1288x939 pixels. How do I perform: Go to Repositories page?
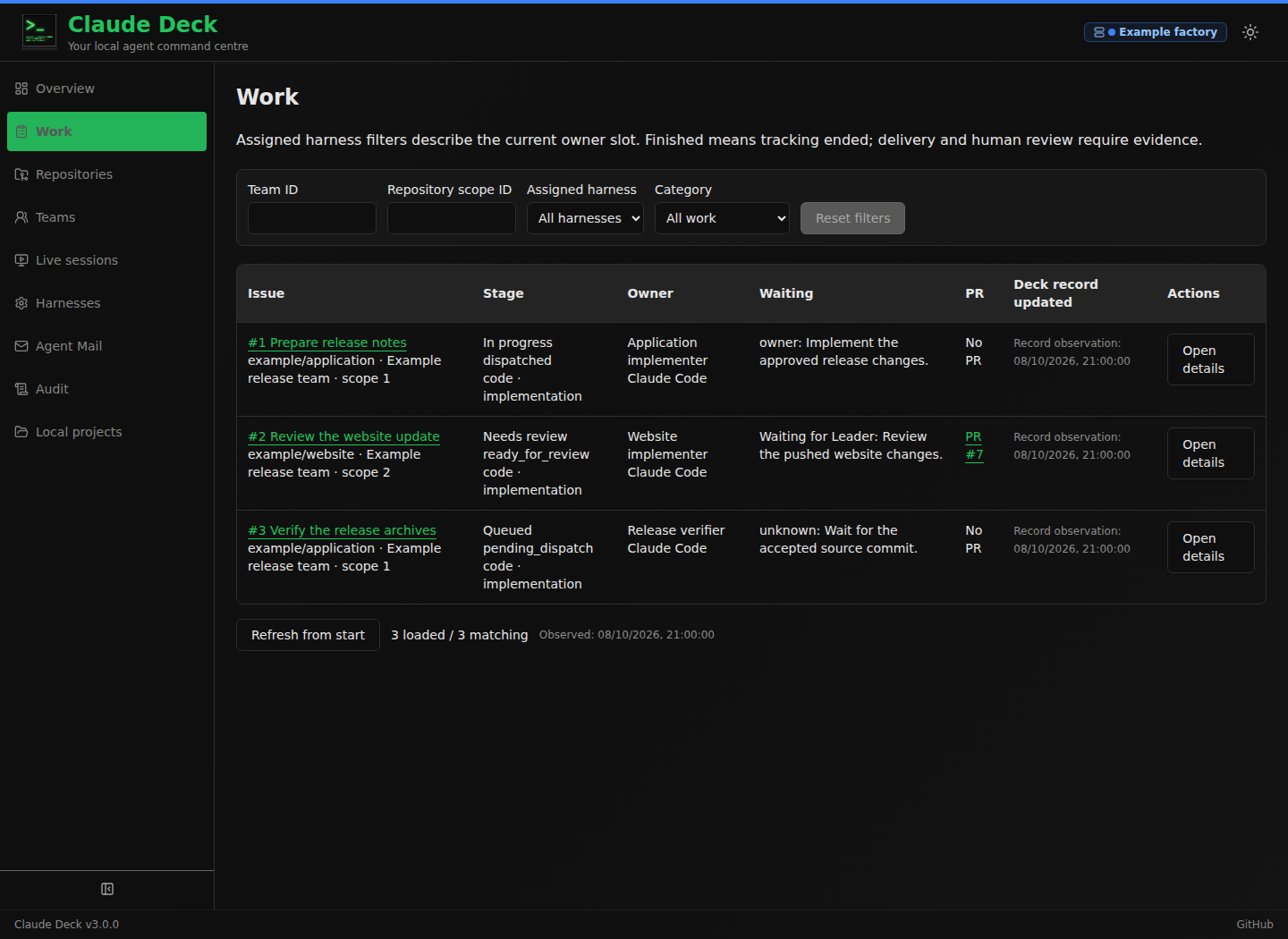(106, 174)
